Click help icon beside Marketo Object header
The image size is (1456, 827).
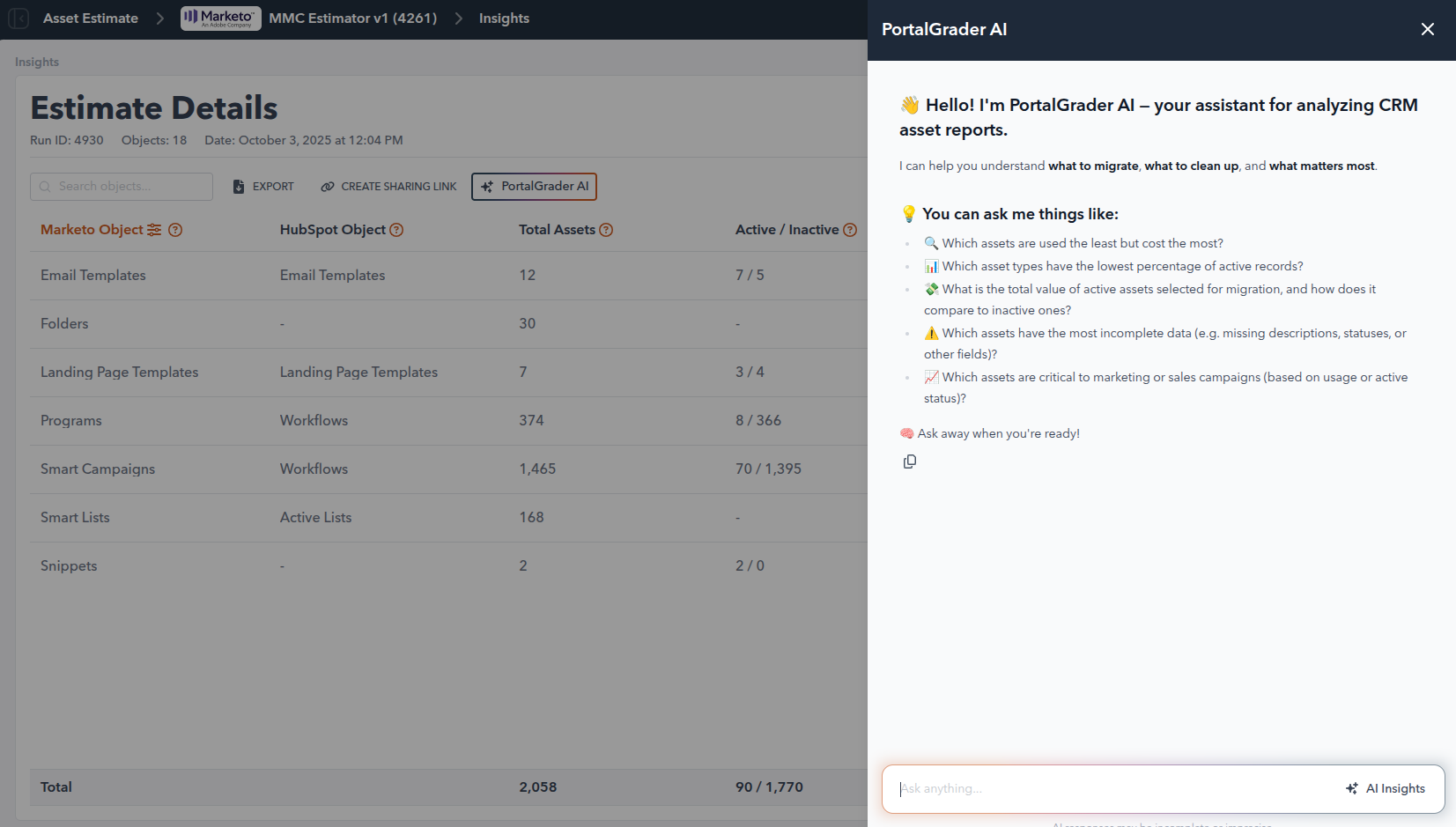[175, 230]
